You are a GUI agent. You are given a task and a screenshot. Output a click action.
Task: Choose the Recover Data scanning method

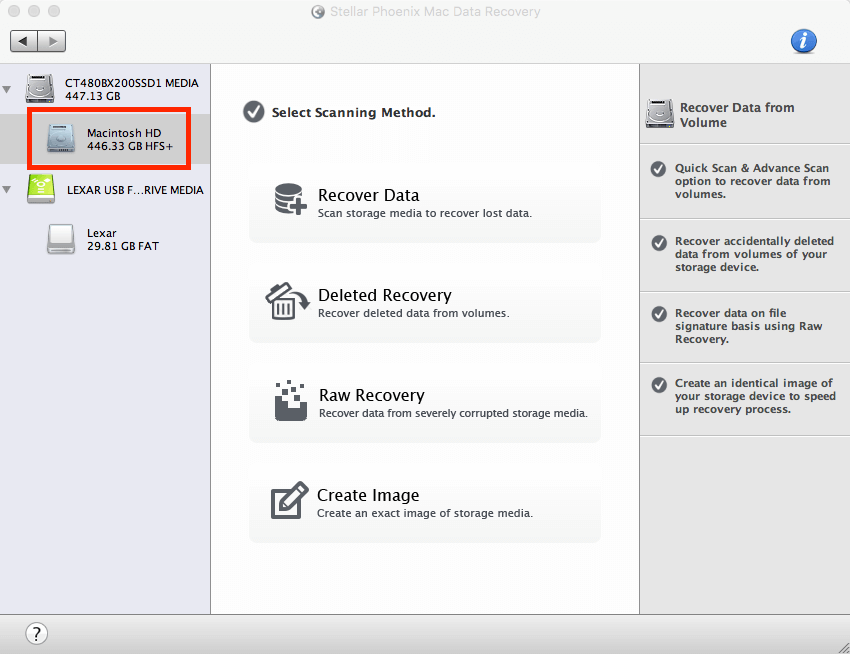click(424, 203)
